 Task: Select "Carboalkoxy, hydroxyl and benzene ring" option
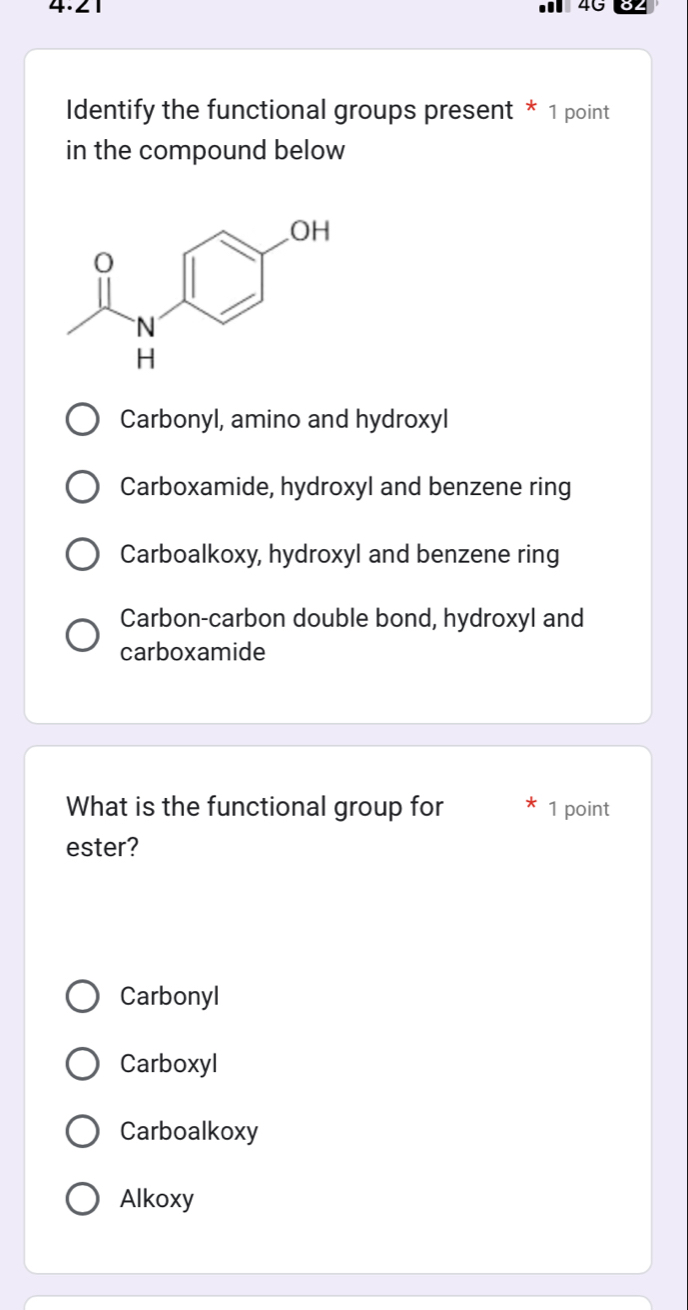pyautogui.click(x=84, y=555)
